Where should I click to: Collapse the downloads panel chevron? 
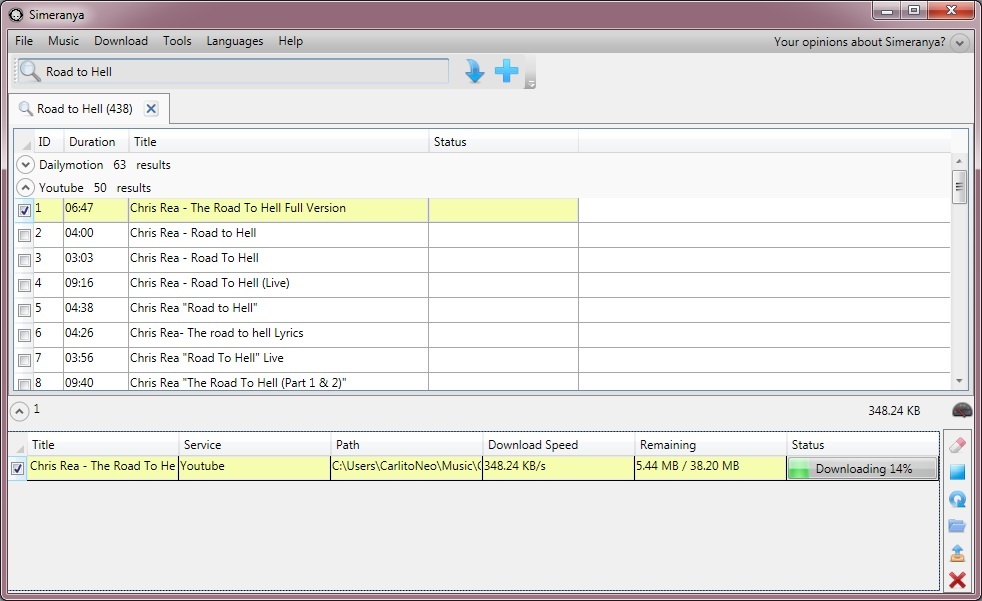click(x=19, y=411)
